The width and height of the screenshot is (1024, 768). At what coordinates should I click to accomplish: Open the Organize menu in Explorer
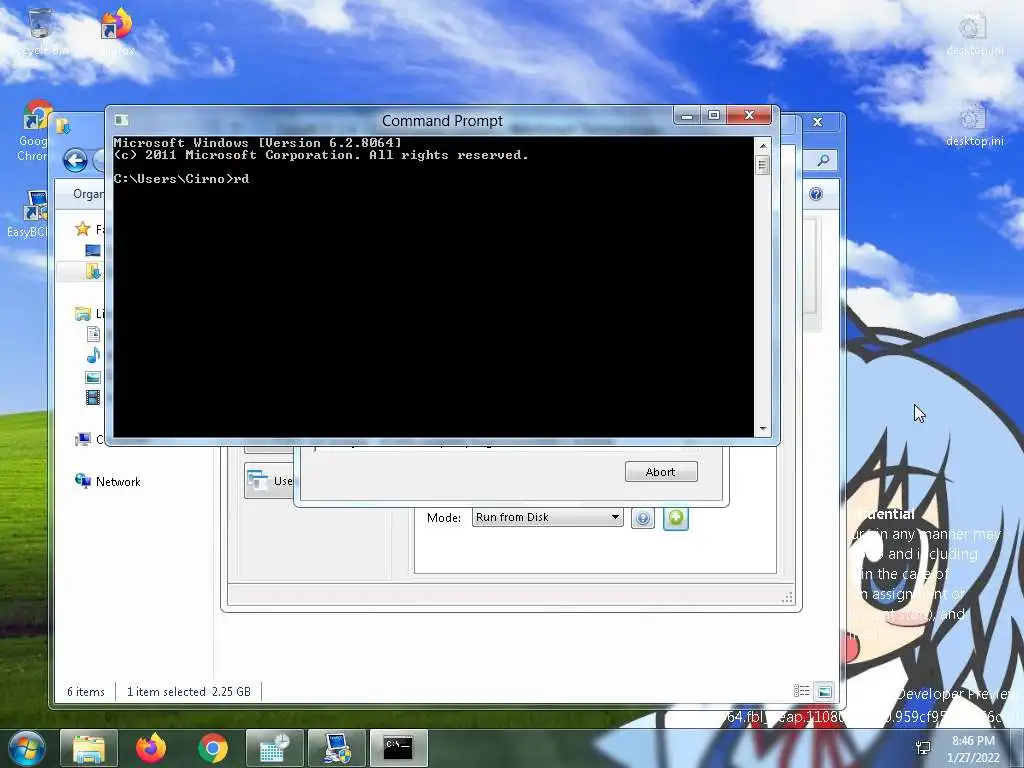[88, 194]
